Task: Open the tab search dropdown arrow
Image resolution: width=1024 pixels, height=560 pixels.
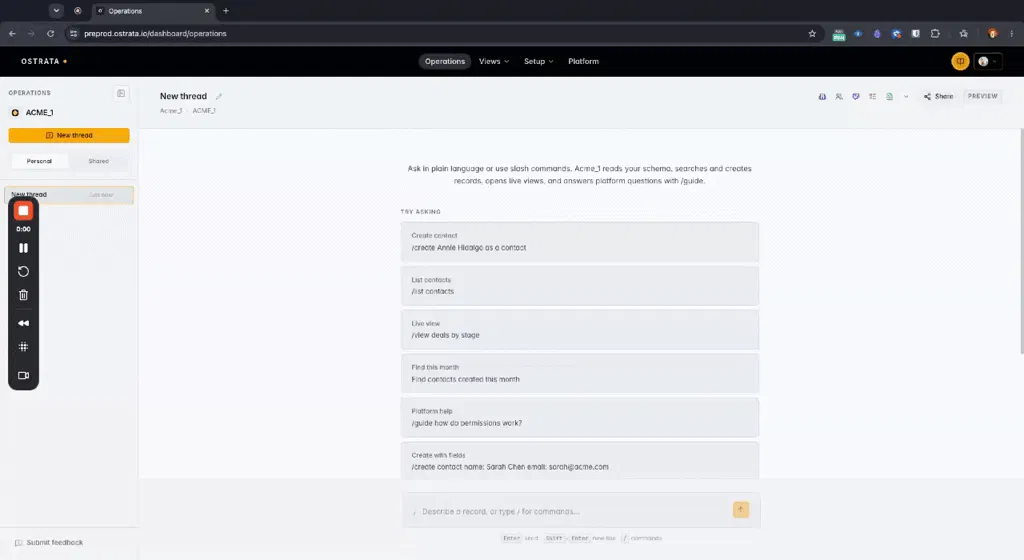Action: pyautogui.click(x=56, y=10)
